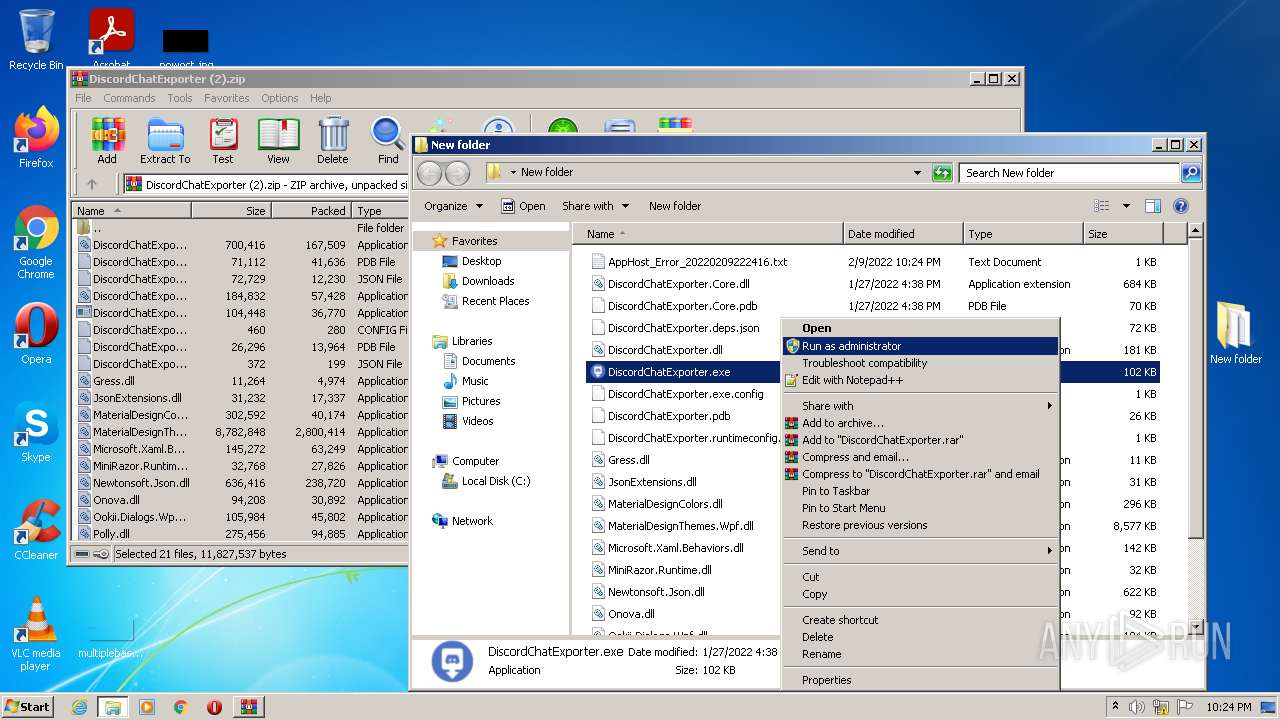Click the Opera icon in taskbar
This screenshot has width=1280, height=720.
point(214,707)
